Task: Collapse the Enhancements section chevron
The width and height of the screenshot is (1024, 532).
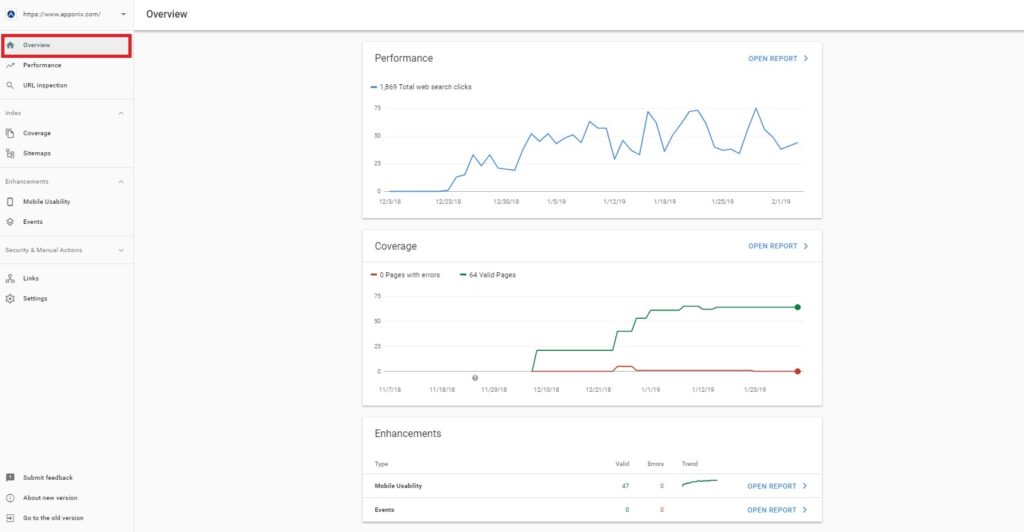Action: point(121,181)
